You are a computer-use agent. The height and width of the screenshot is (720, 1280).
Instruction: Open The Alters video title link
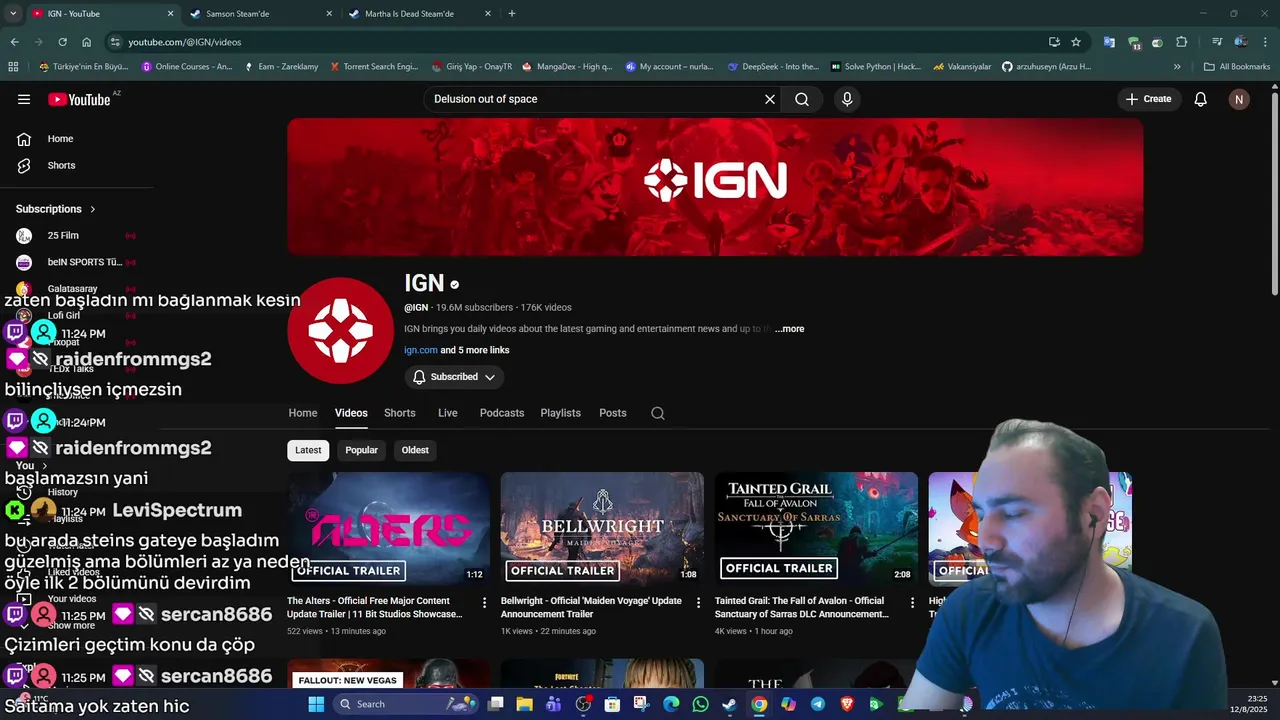pos(376,607)
